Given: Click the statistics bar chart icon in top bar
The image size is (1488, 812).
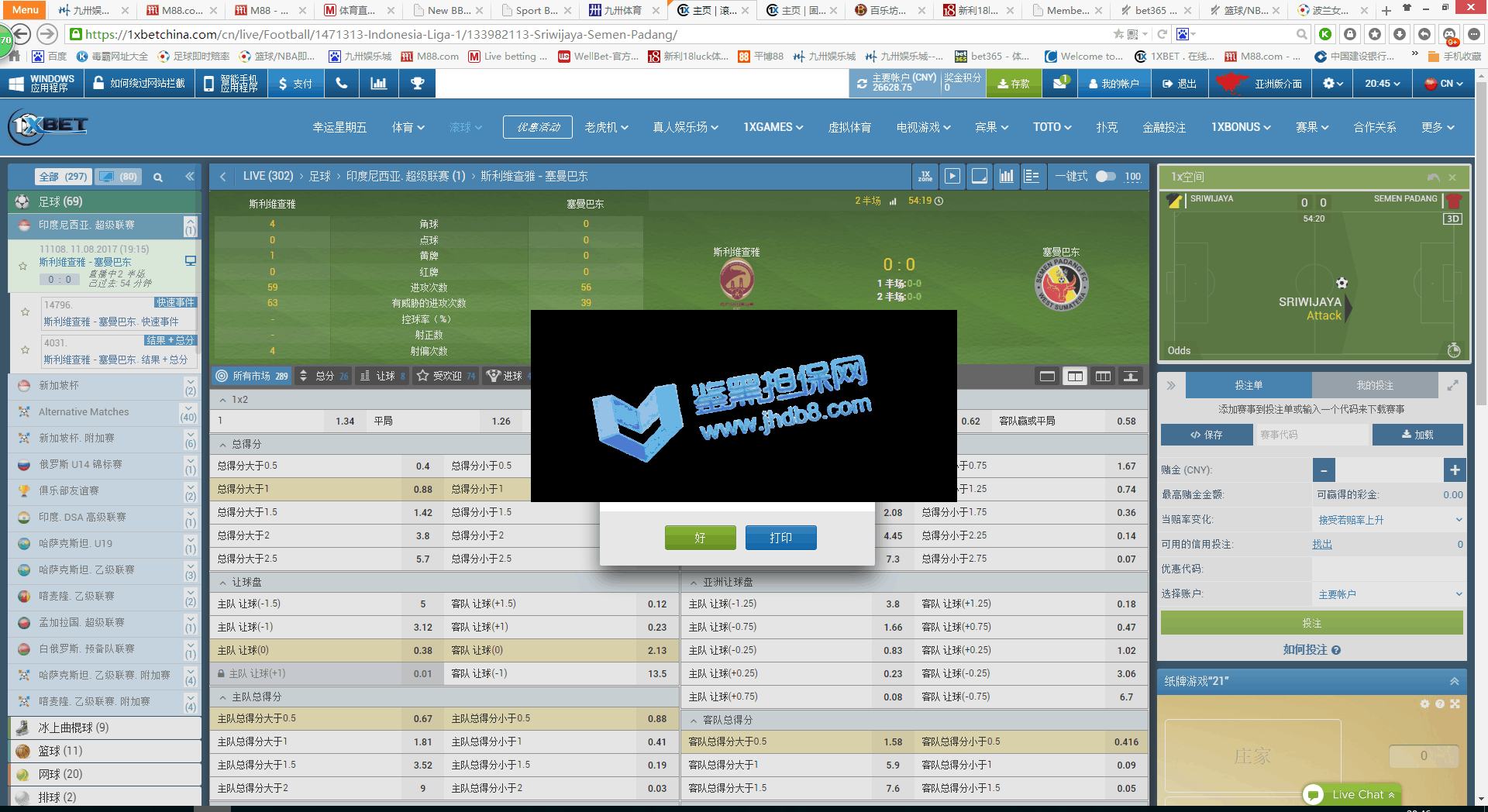Looking at the screenshot, I should pyautogui.click(x=379, y=84).
